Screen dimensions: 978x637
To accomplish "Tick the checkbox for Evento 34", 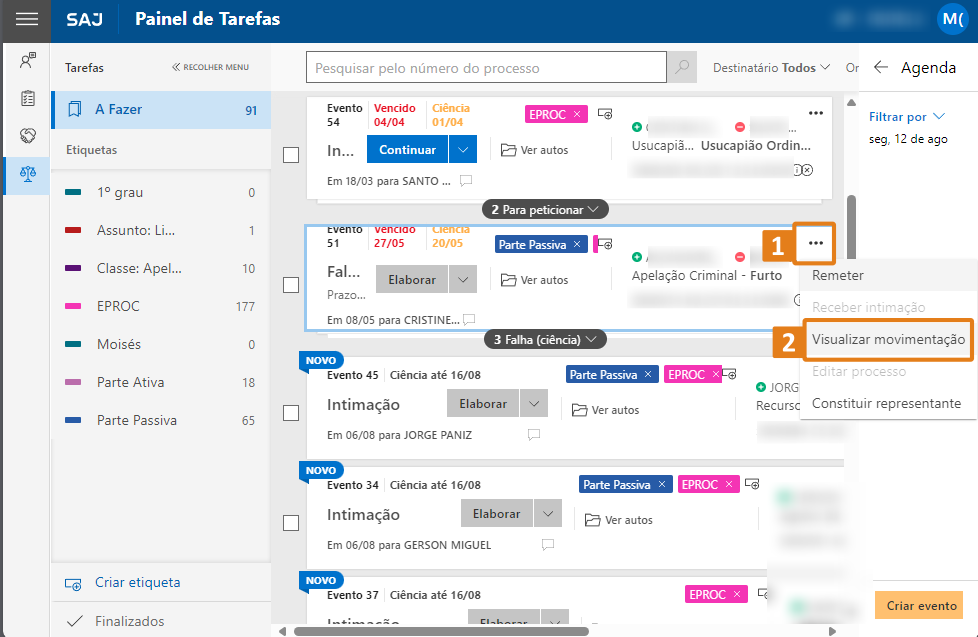I will point(291,522).
